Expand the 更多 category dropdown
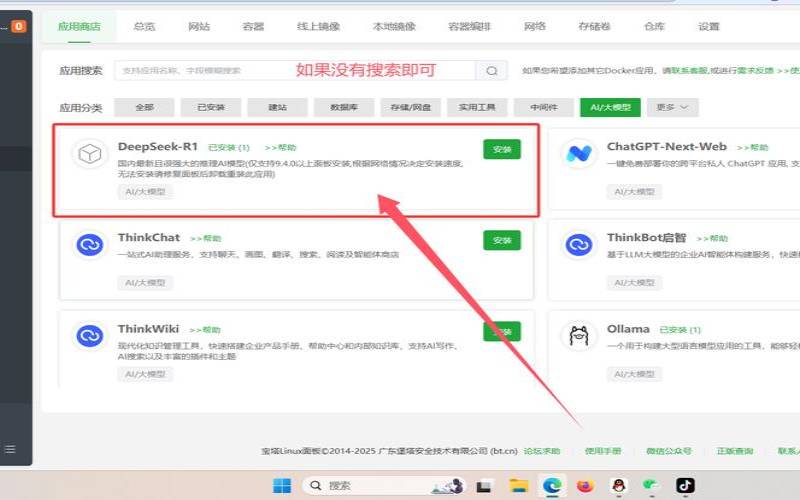The width and height of the screenshot is (800, 500). (672, 107)
